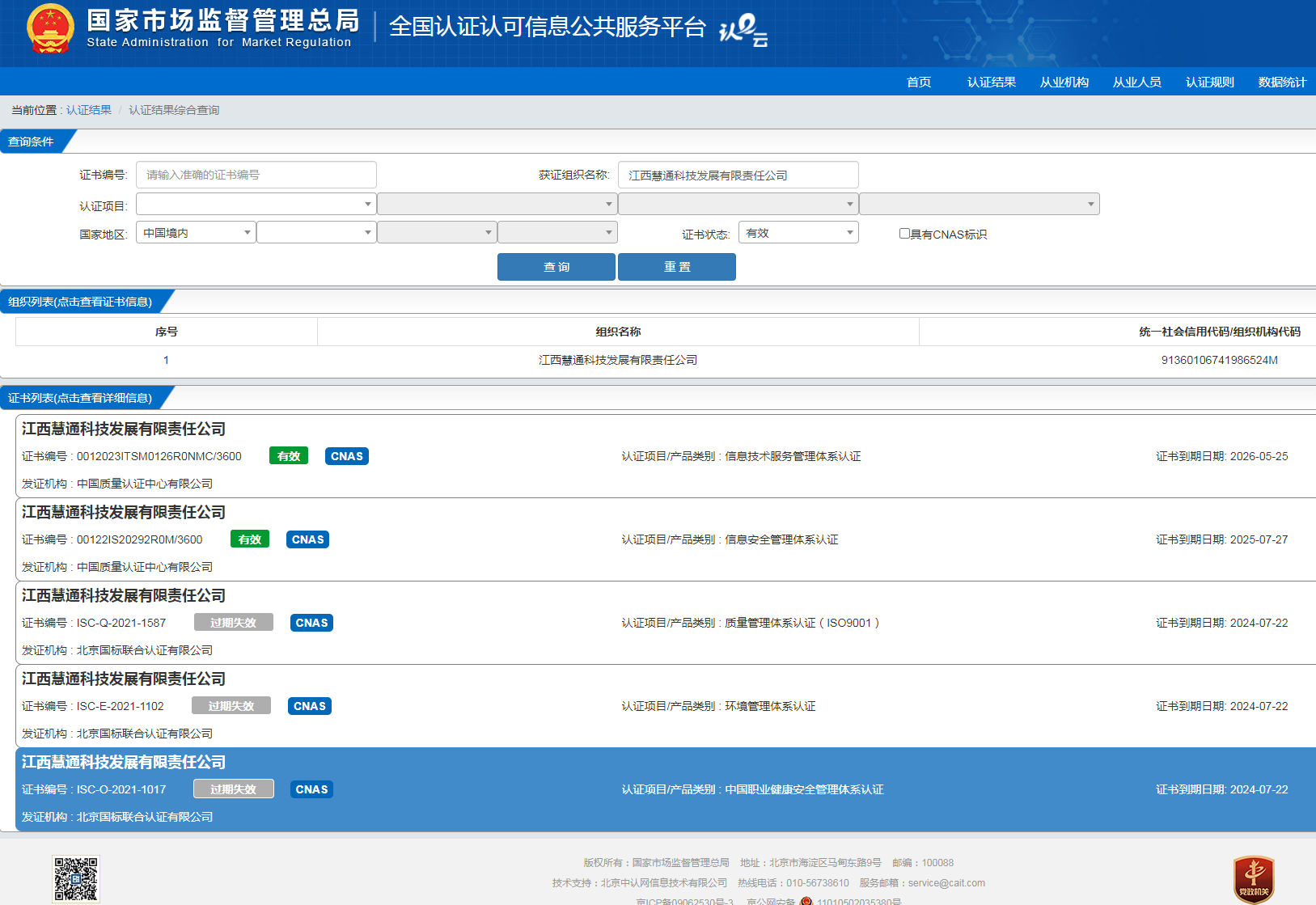Screen dimensions: 1316x905
Task: Click the 证书列表 section header
Action: pos(80,398)
